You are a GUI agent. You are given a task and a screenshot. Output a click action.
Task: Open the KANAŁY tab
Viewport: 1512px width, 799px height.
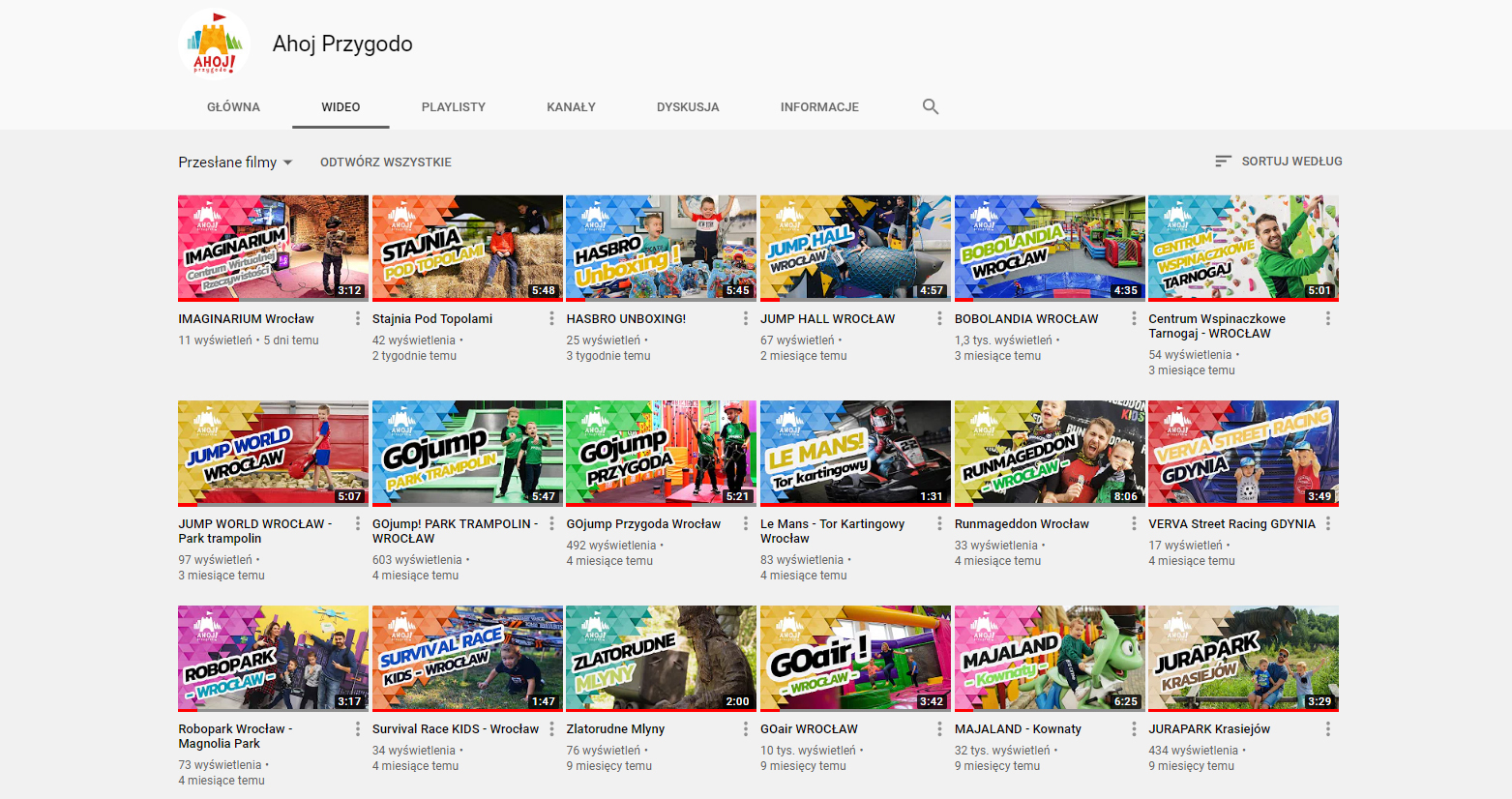pyautogui.click(x=571, y=107)
